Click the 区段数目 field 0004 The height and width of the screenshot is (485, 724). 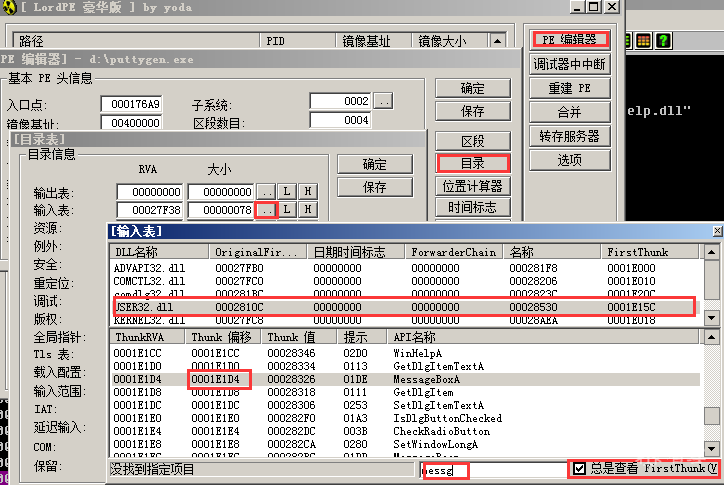341,120
